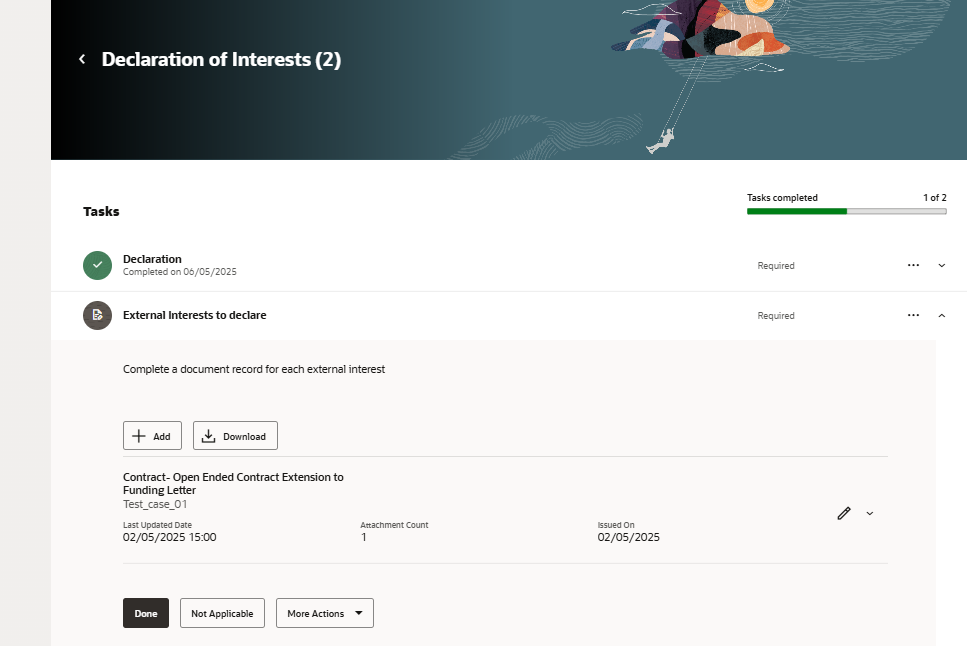Click the Contract- Open Ended Contract Extension title
Image resolution: width=967 pixels, height=646 pixels.
coord(233,484)
